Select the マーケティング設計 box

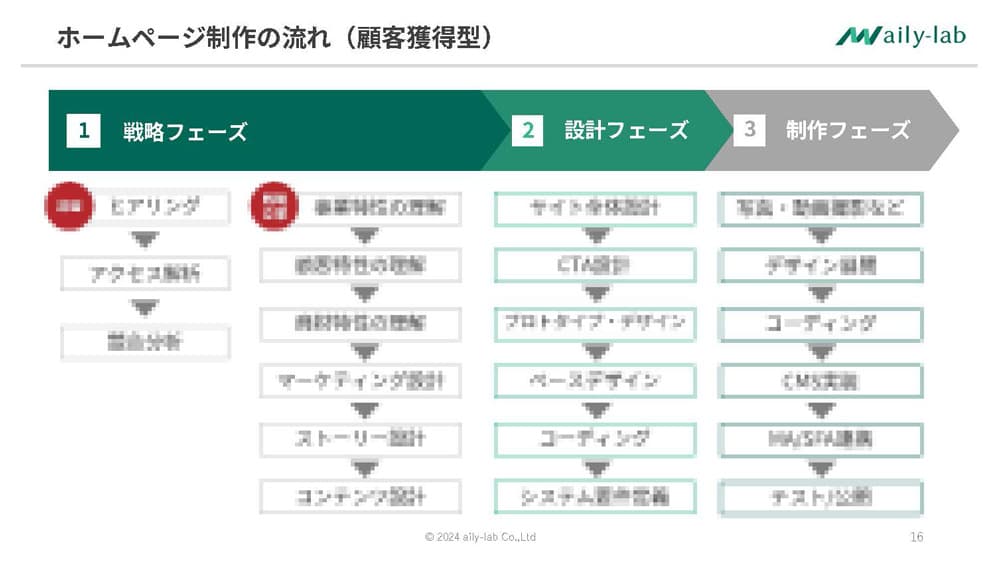point(360,381)
